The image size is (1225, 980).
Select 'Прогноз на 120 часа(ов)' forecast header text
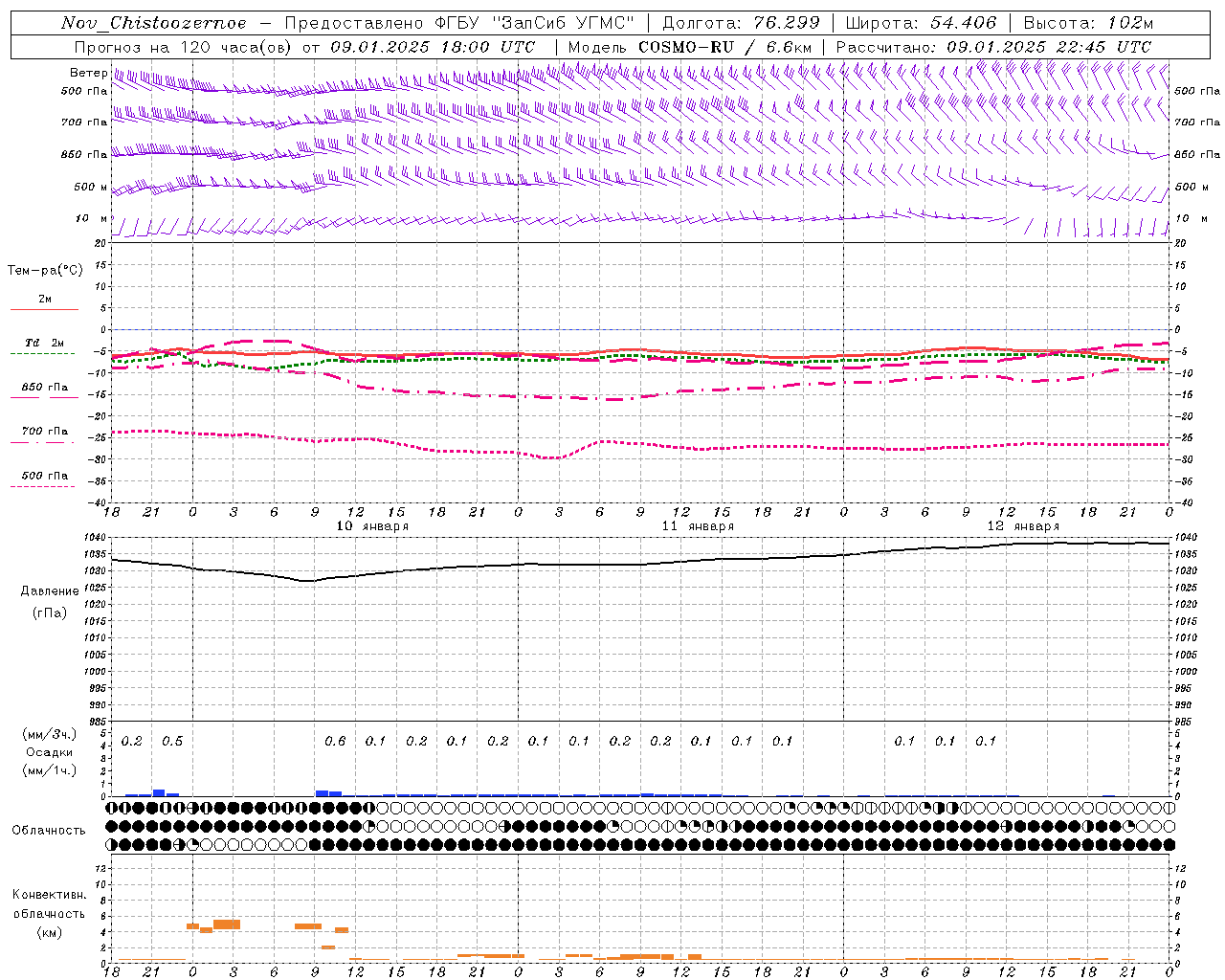click(x=185, y=47)
